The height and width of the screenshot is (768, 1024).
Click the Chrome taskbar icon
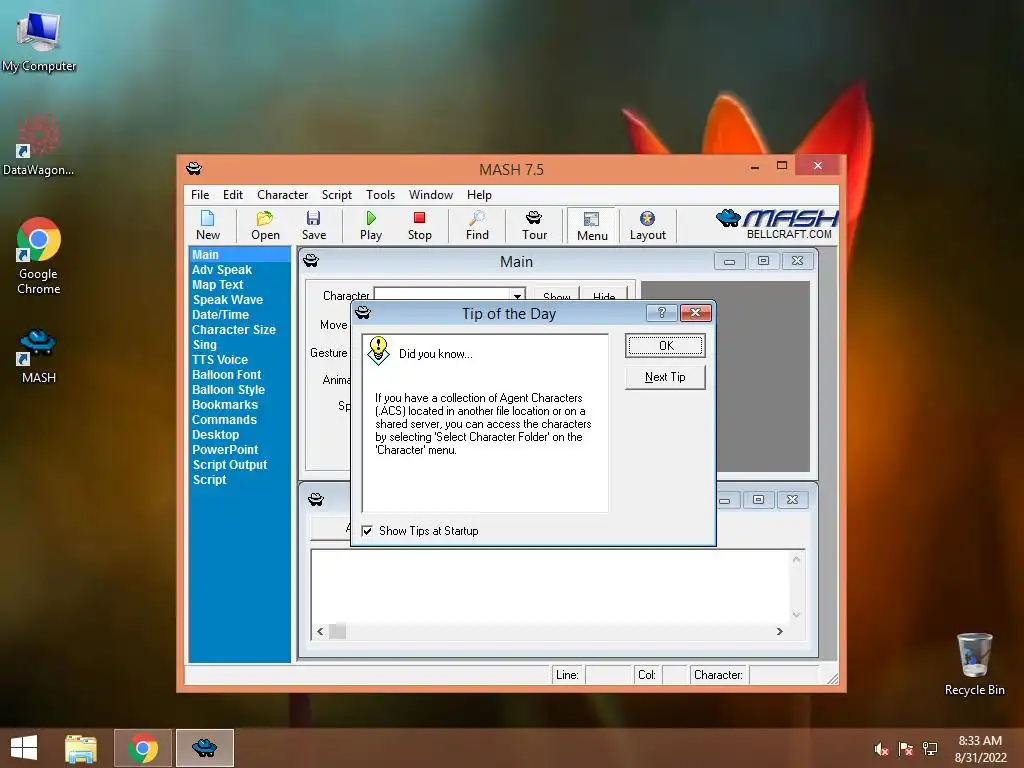(143, 748)
